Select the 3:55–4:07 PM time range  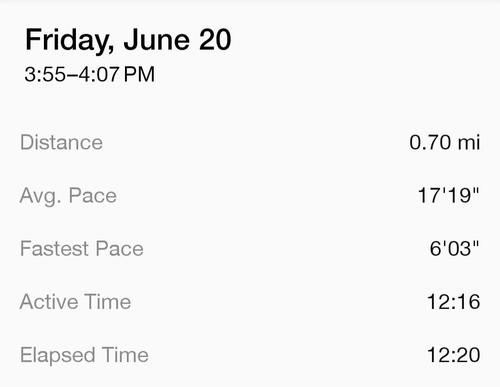pos(90,74)
